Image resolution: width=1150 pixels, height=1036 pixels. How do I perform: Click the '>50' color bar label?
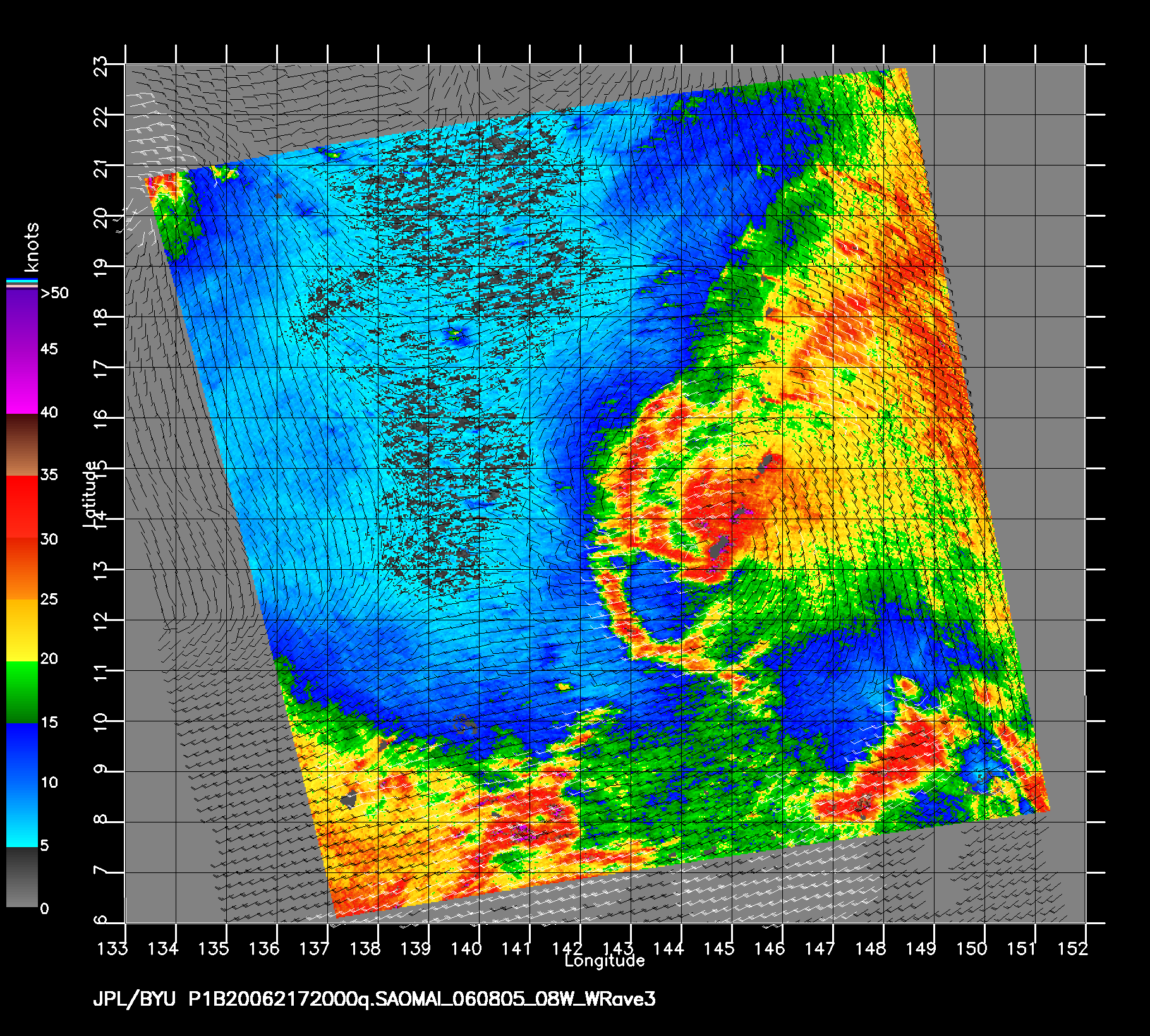click(x=54, y=293)
